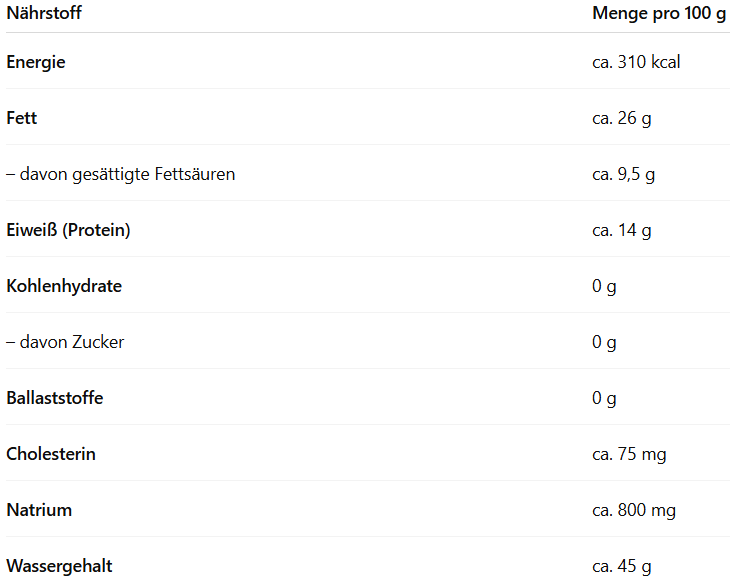The width and height of the screenshot is (730, 585).
Task: Select the Eiweiß (Protein) label
Action: (x=68, y=230)
